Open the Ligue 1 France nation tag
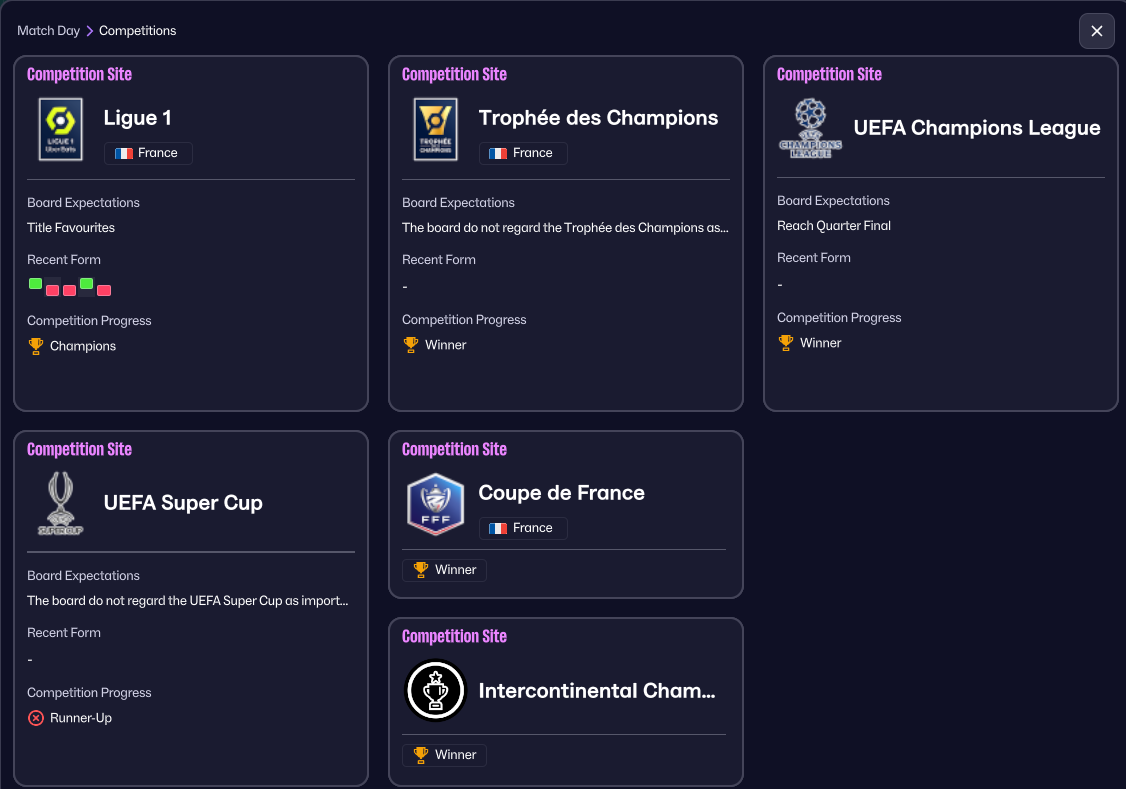This screenshot has width=1126, height=789. point(148,153)
